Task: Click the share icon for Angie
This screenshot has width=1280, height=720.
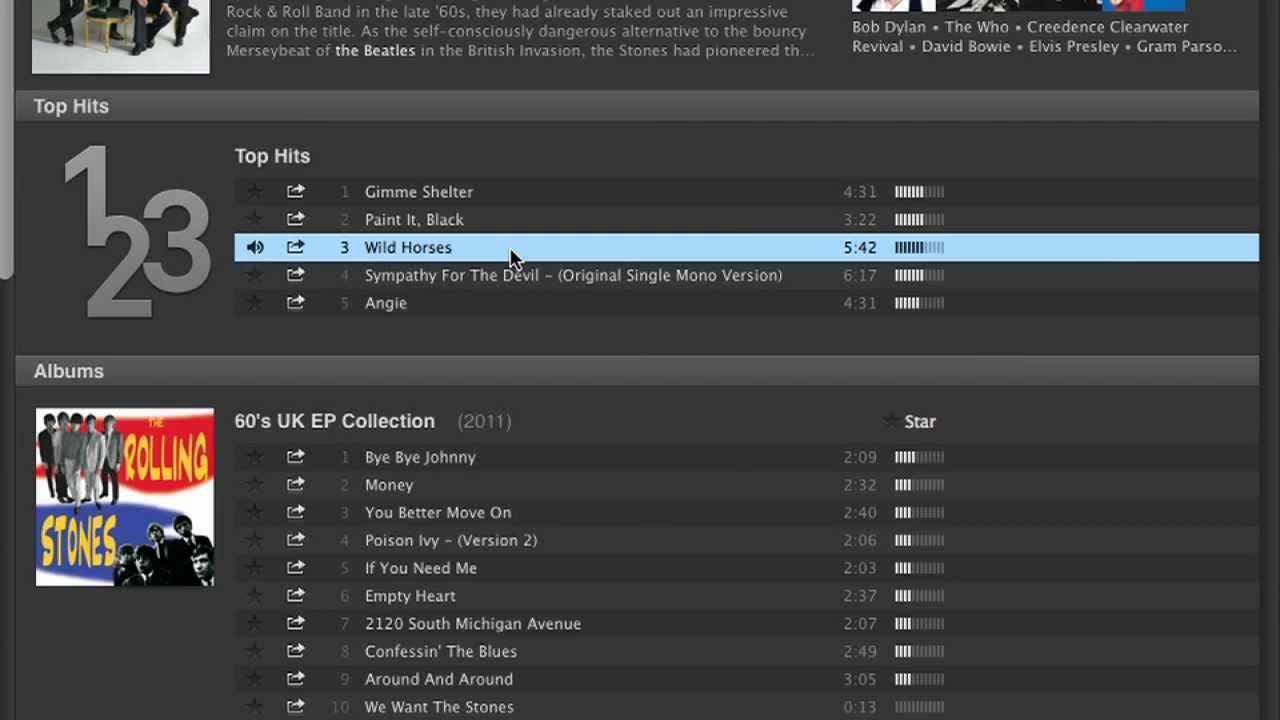Action: tap(295, 303)
